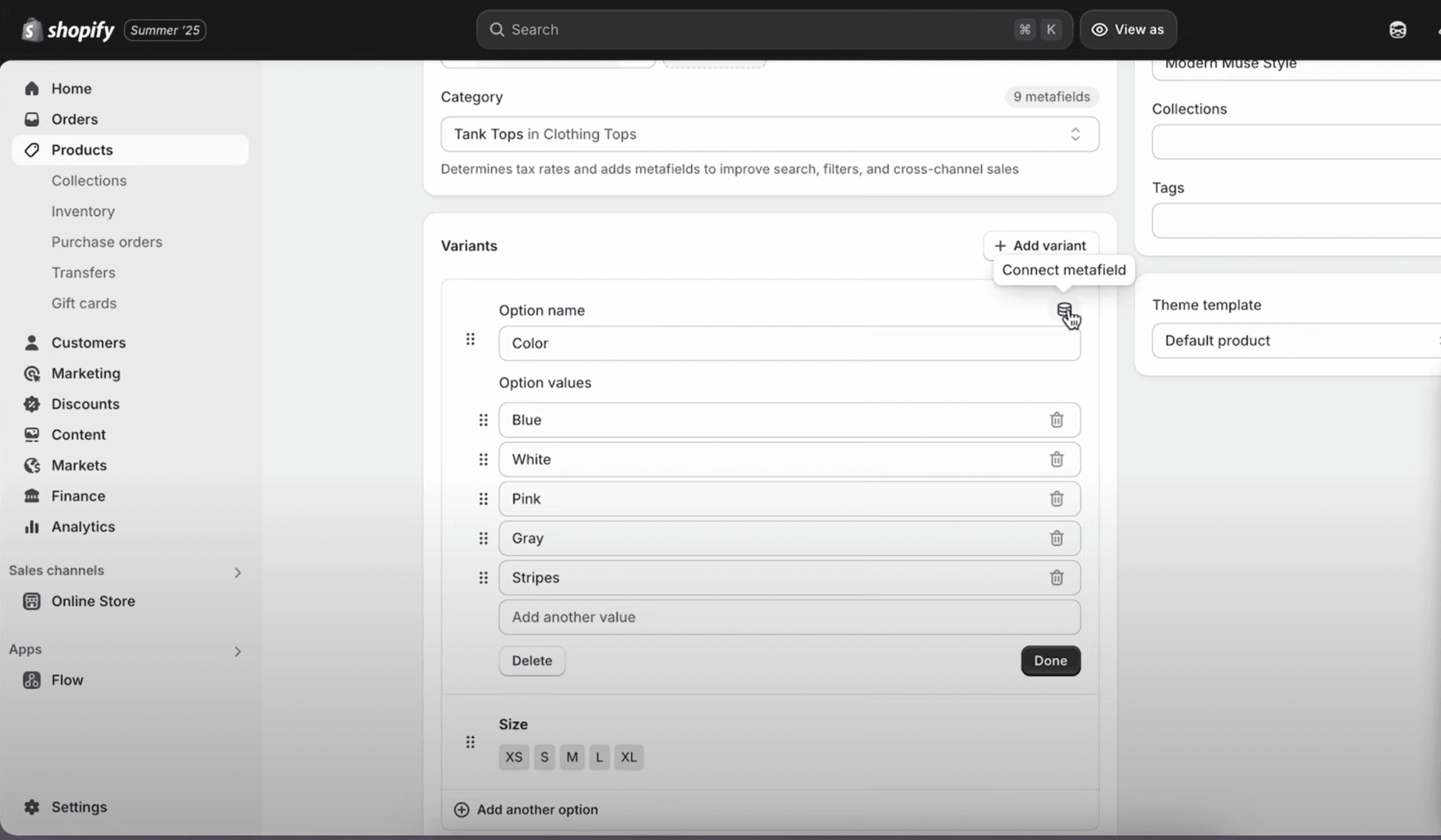Click the Option name field containing Color
Image resolution: width=1441 pixels, height=840 pixels.
pyautogui.click(x=789, y=343)
